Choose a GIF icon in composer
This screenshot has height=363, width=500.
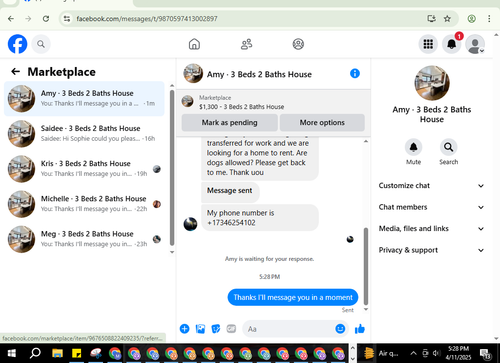pyautogui.click(x=231, y=329)
